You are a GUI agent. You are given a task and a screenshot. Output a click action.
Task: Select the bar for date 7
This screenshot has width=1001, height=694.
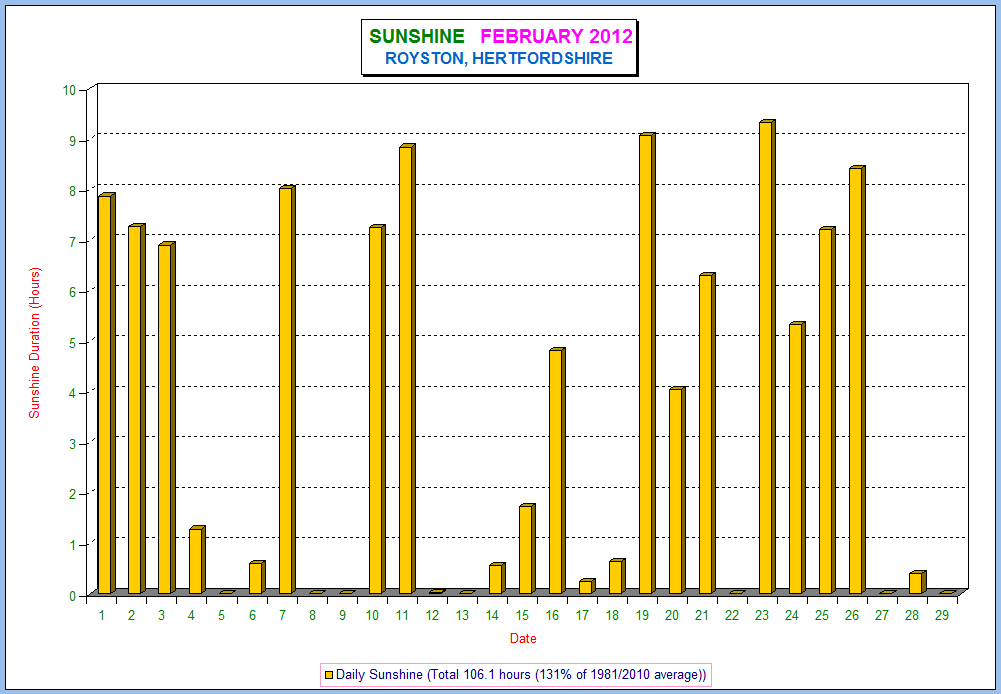(287, 389)
